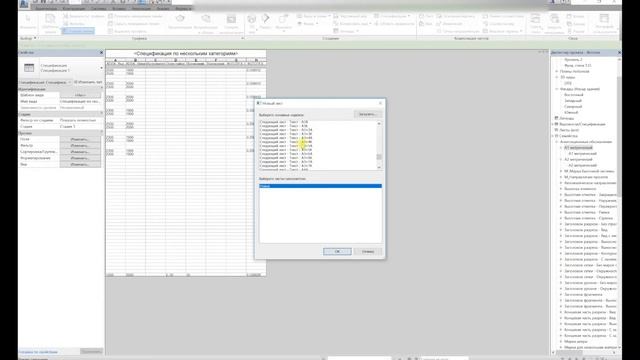The width and height of the screenshot is (640, 360).
Task: Close the Properties palette
Action: (101, 53)
